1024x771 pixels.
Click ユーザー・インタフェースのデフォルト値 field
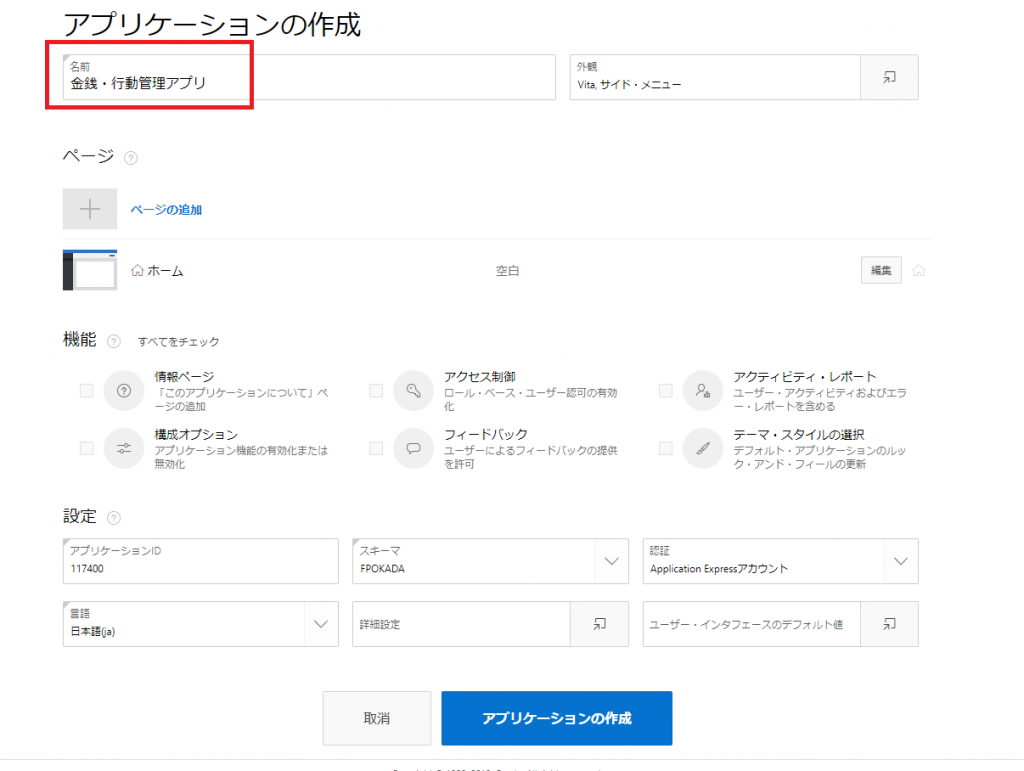[x=752, y=624]
